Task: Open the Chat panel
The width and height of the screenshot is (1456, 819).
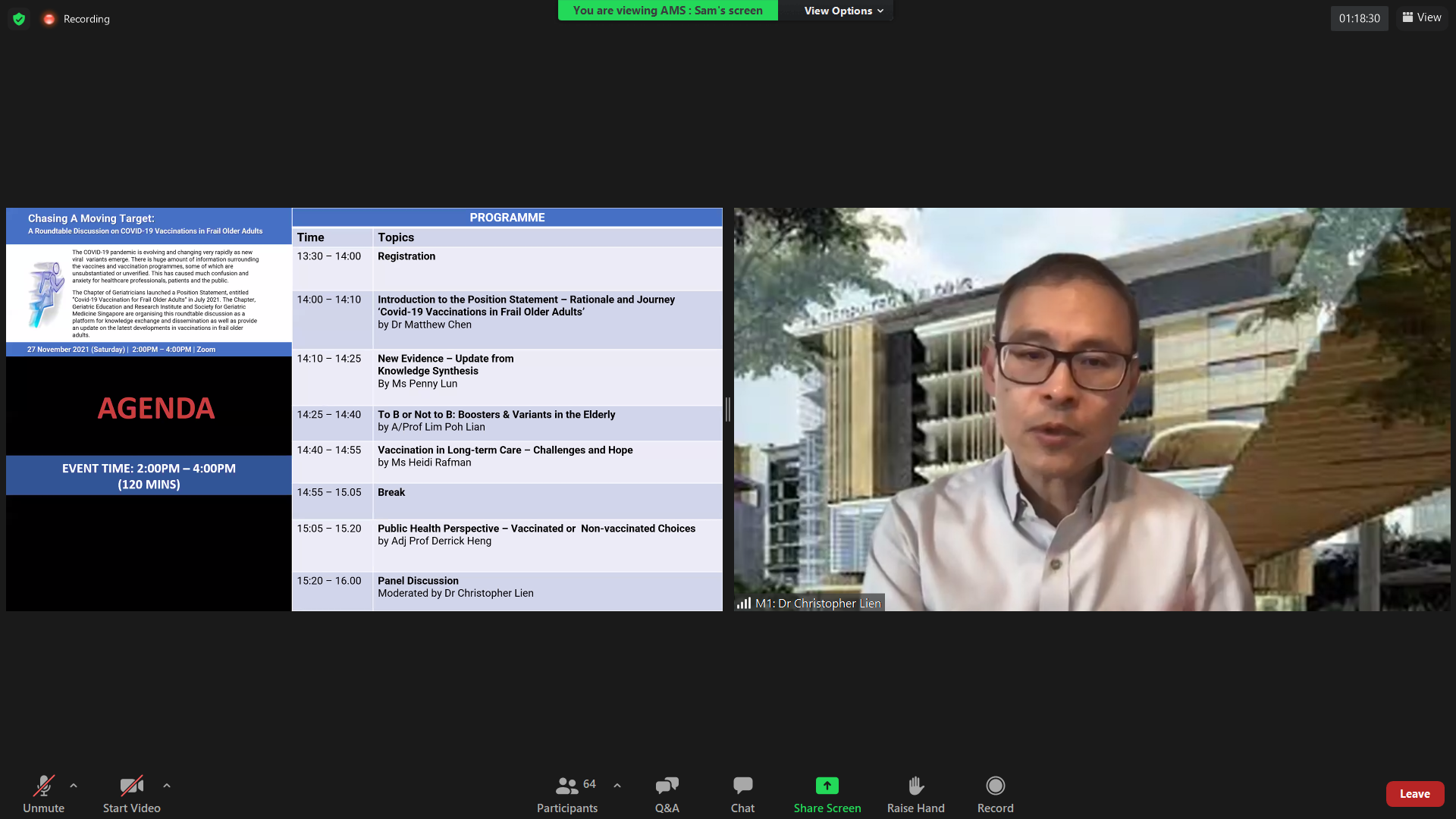Action: pyautogui.click(x=742, y=793)
